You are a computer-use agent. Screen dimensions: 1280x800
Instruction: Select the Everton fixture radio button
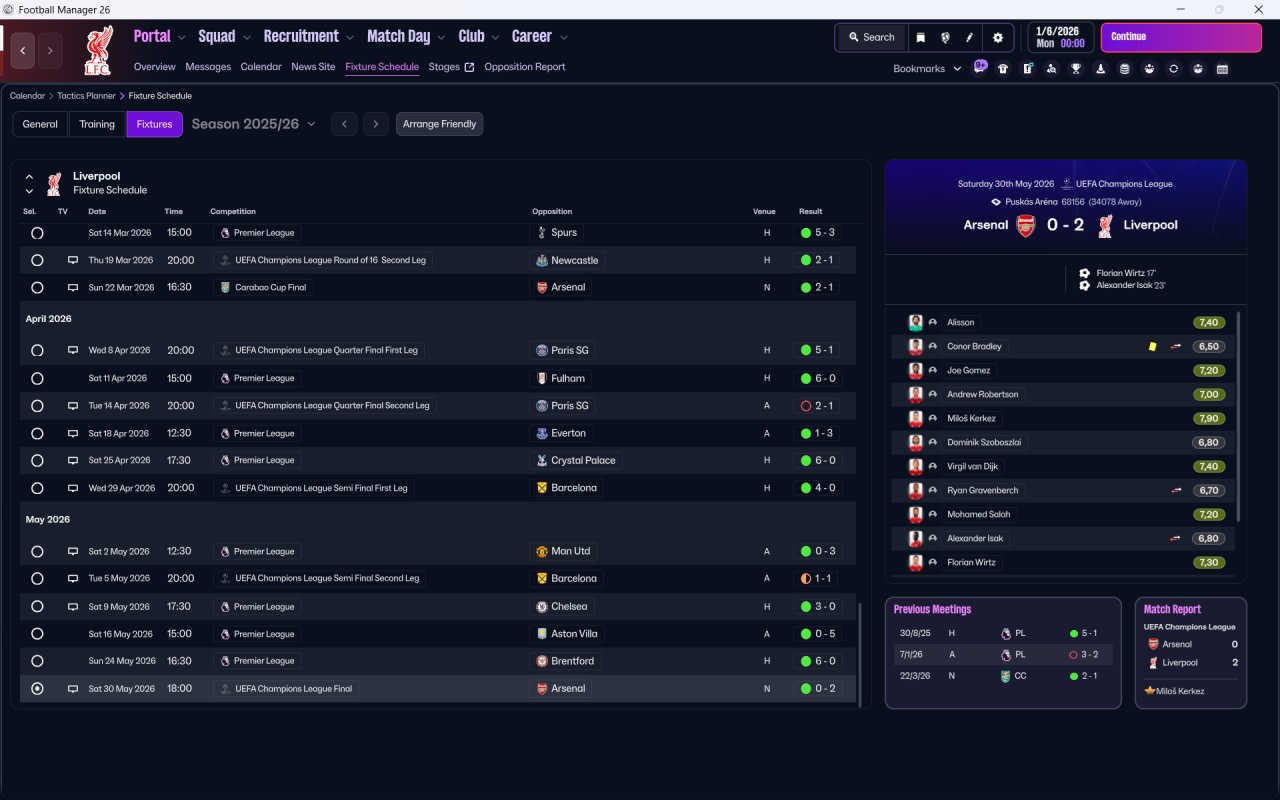[x=37, y=434]
